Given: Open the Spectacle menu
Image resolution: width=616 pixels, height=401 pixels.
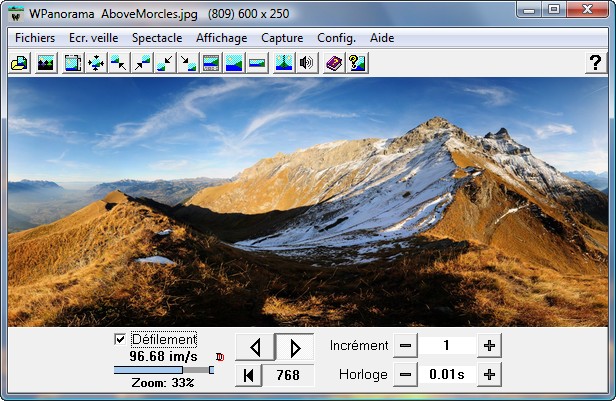Looking at the screenshot, I should [x=157, y=38].
